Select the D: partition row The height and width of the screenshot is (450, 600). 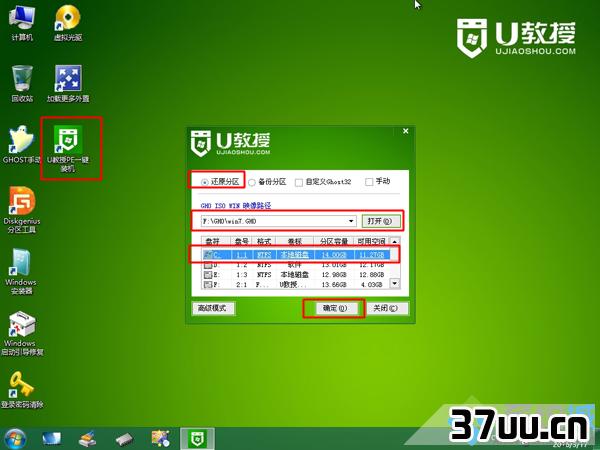point(296,265)
